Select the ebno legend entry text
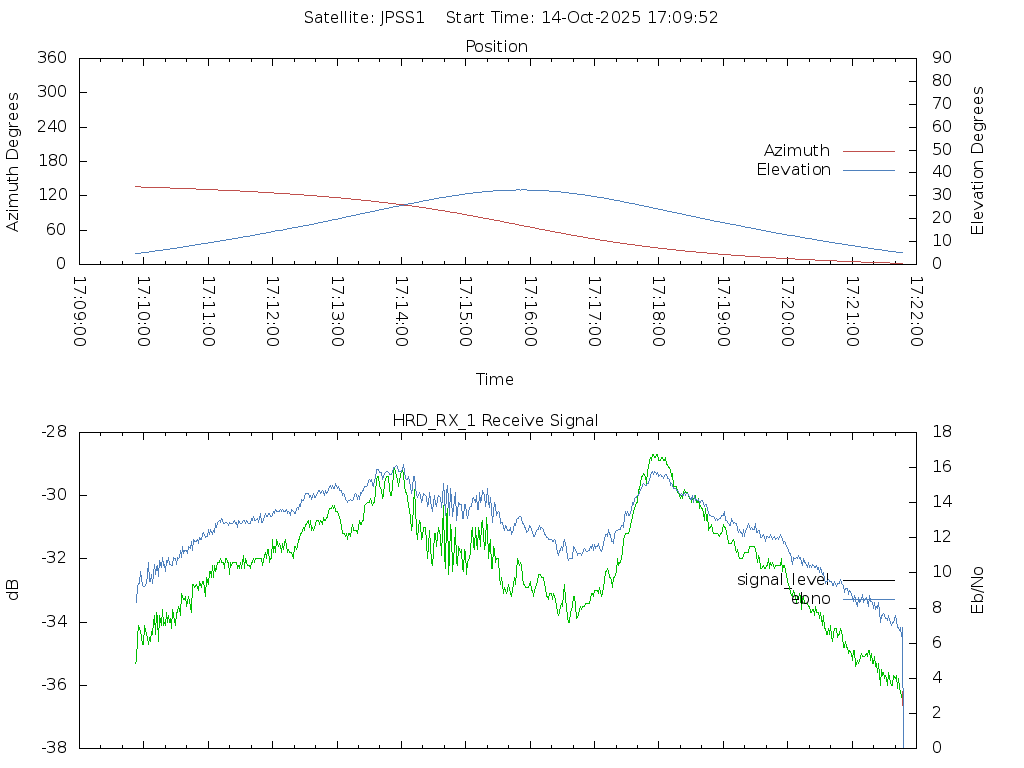 pyautogui.click(x=810, y=598)
